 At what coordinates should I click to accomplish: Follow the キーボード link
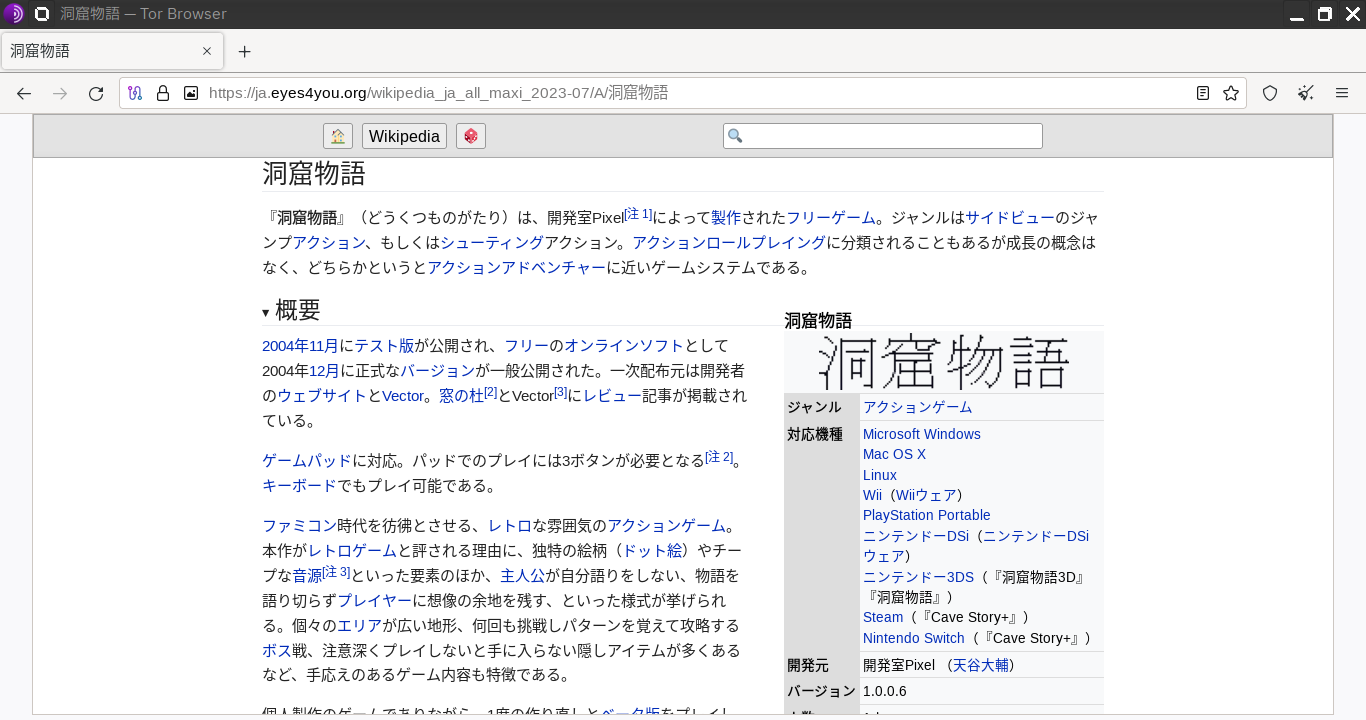click(299, 486)
